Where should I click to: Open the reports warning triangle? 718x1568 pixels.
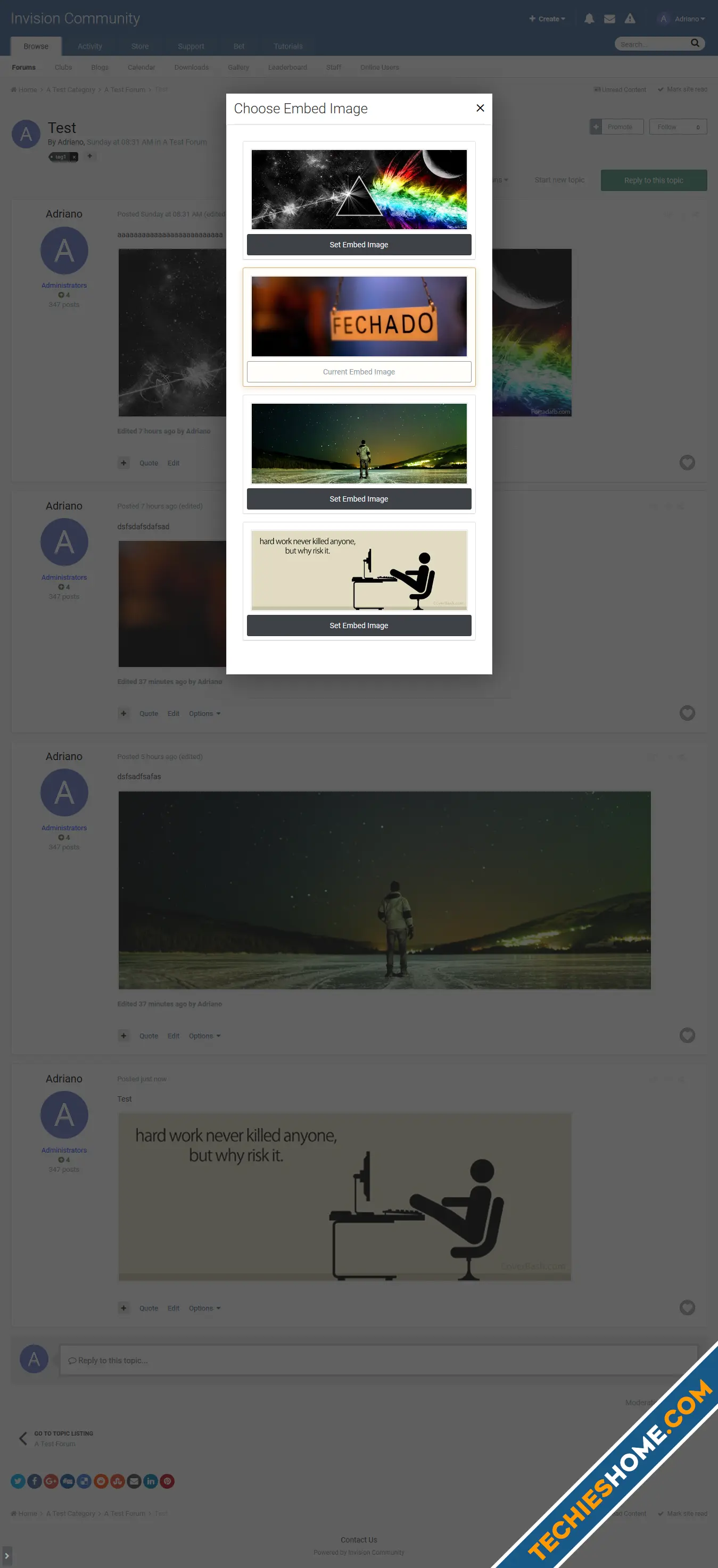630,19
